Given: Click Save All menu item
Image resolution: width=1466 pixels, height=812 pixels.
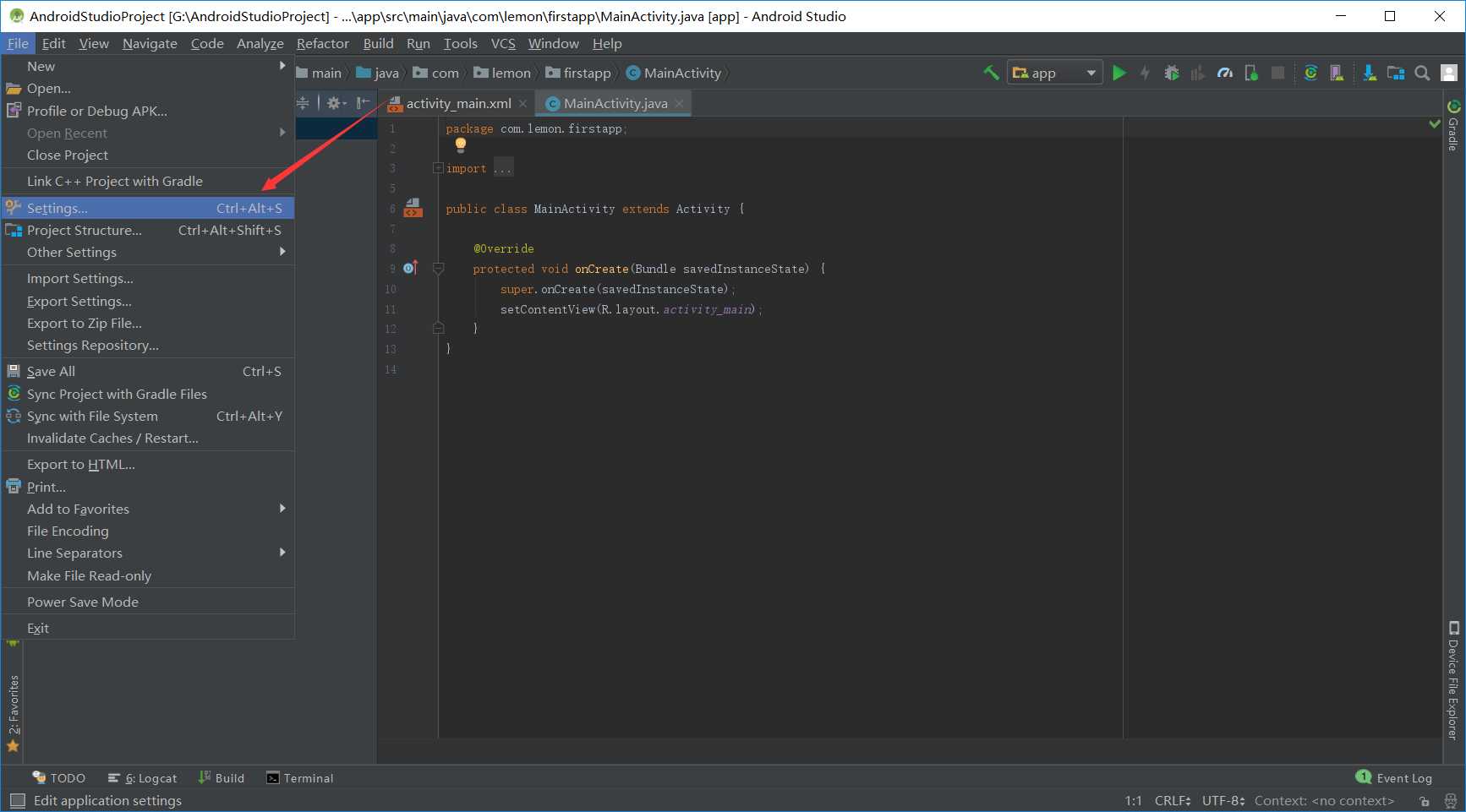Looking at the screenshot, I should coord(148,371).
